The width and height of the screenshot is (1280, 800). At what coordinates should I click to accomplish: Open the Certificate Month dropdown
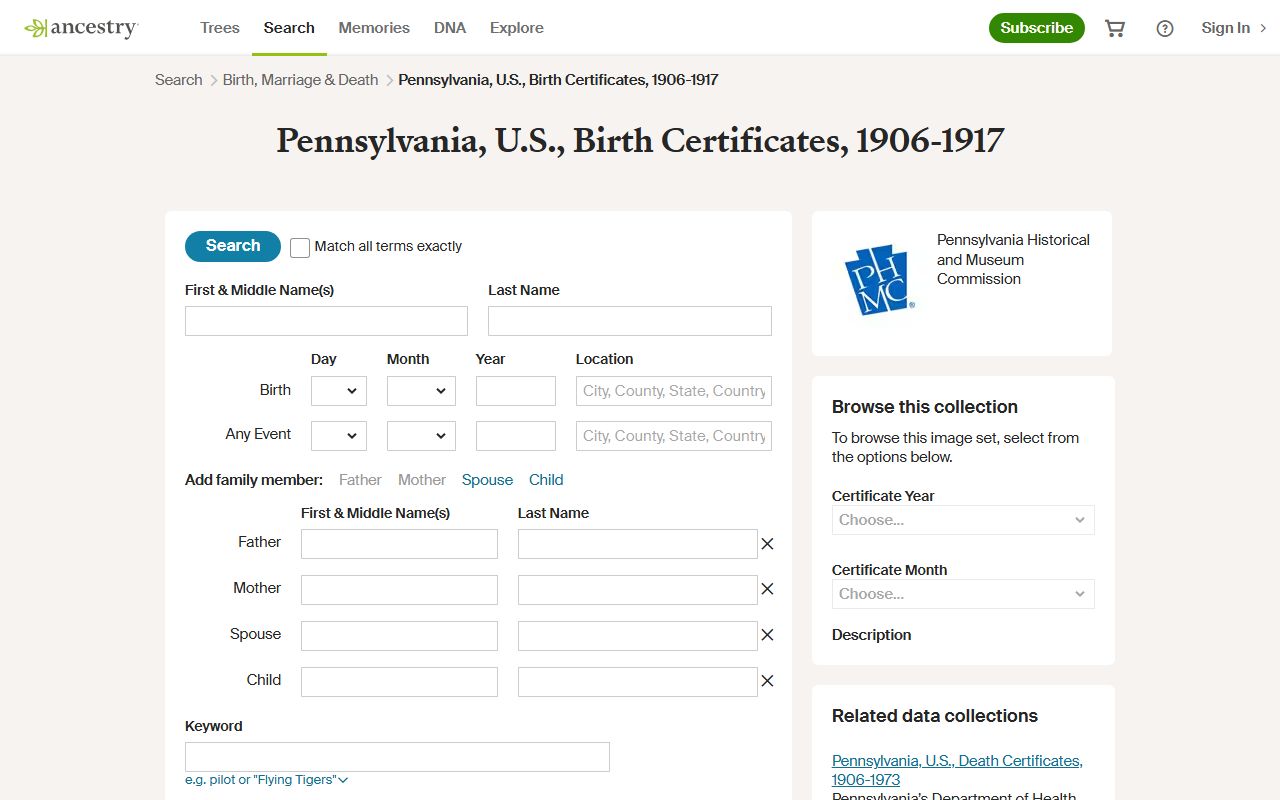point(963,594)
